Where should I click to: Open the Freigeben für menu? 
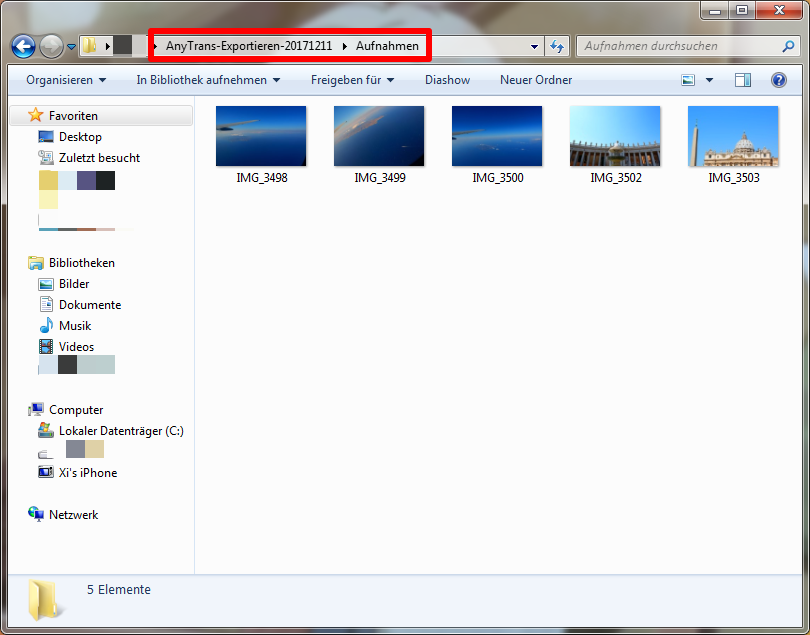click(x=352, y=80)
